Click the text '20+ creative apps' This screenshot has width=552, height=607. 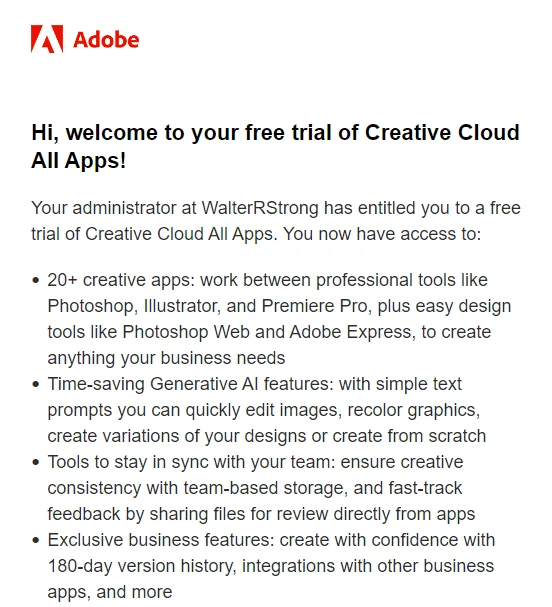click(119, 280)
